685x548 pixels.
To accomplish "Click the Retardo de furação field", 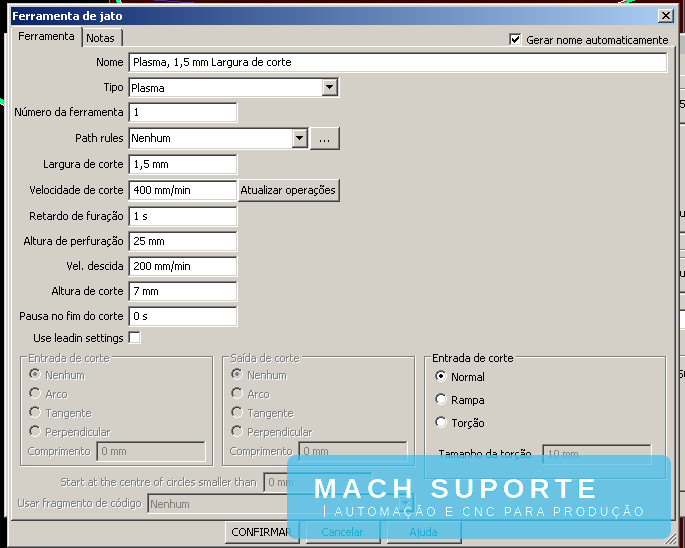I will [x=183, y=216].
